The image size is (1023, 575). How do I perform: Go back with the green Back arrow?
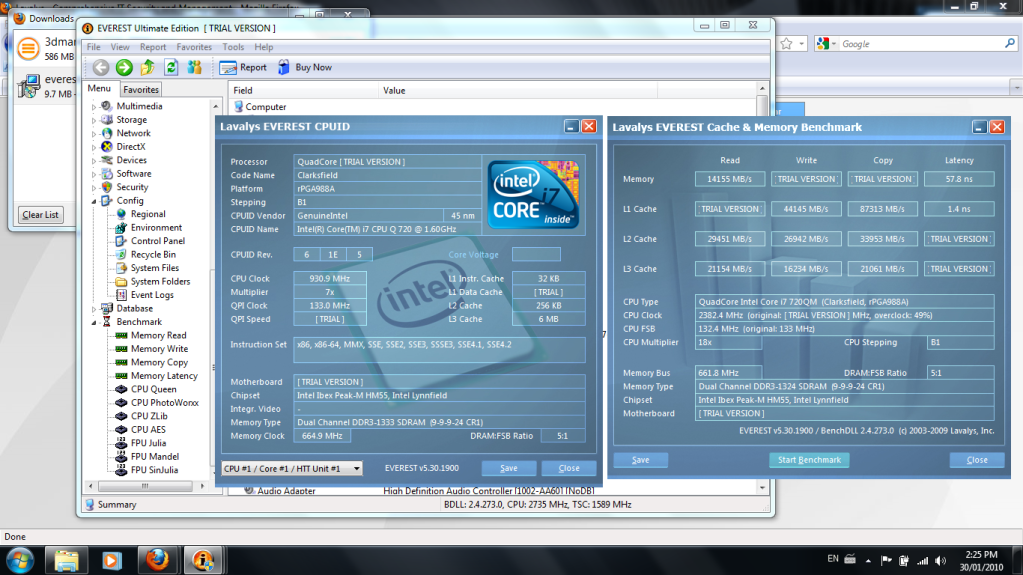(x=100, y=67)
